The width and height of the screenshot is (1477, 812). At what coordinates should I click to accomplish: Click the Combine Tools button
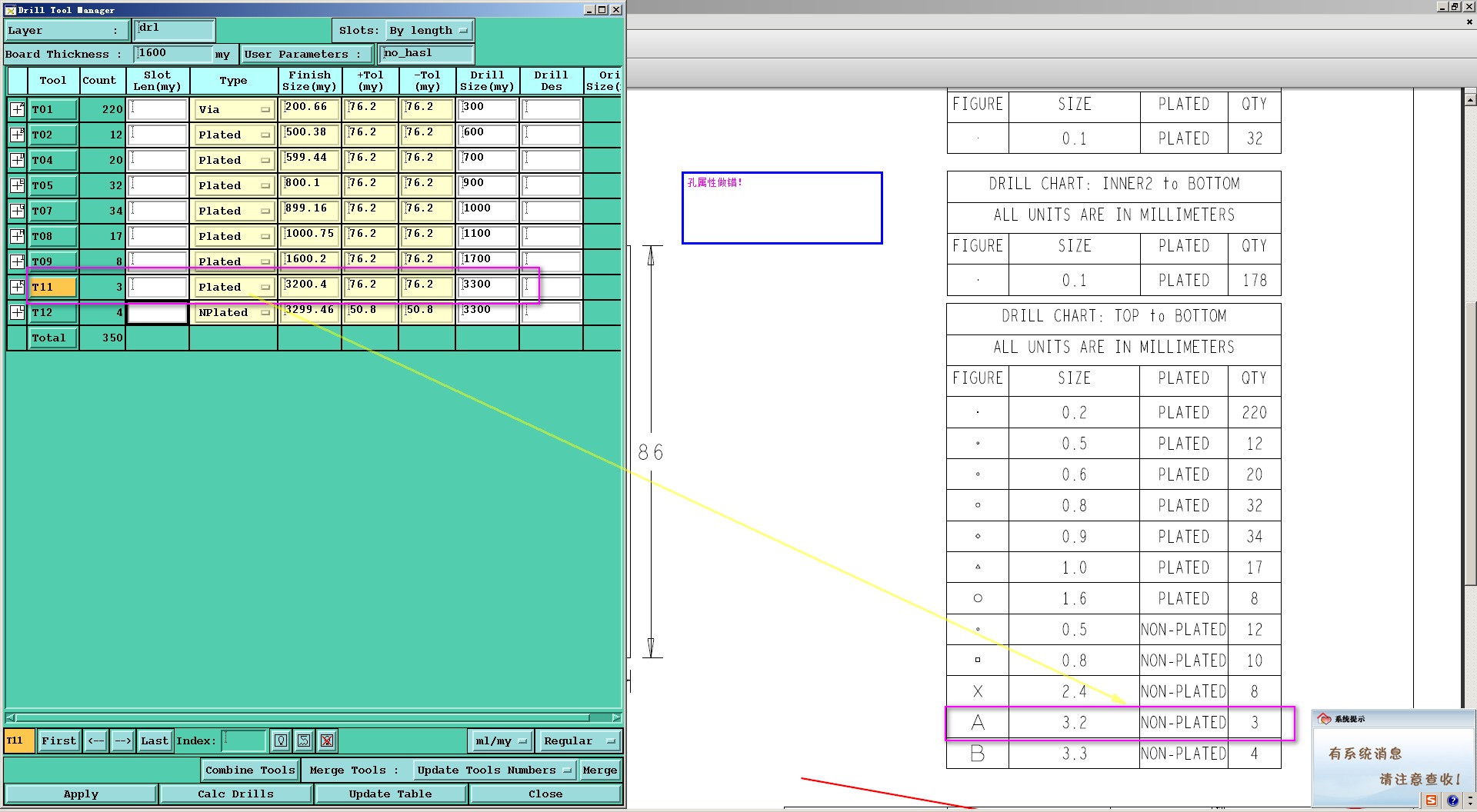click(250, 770)
